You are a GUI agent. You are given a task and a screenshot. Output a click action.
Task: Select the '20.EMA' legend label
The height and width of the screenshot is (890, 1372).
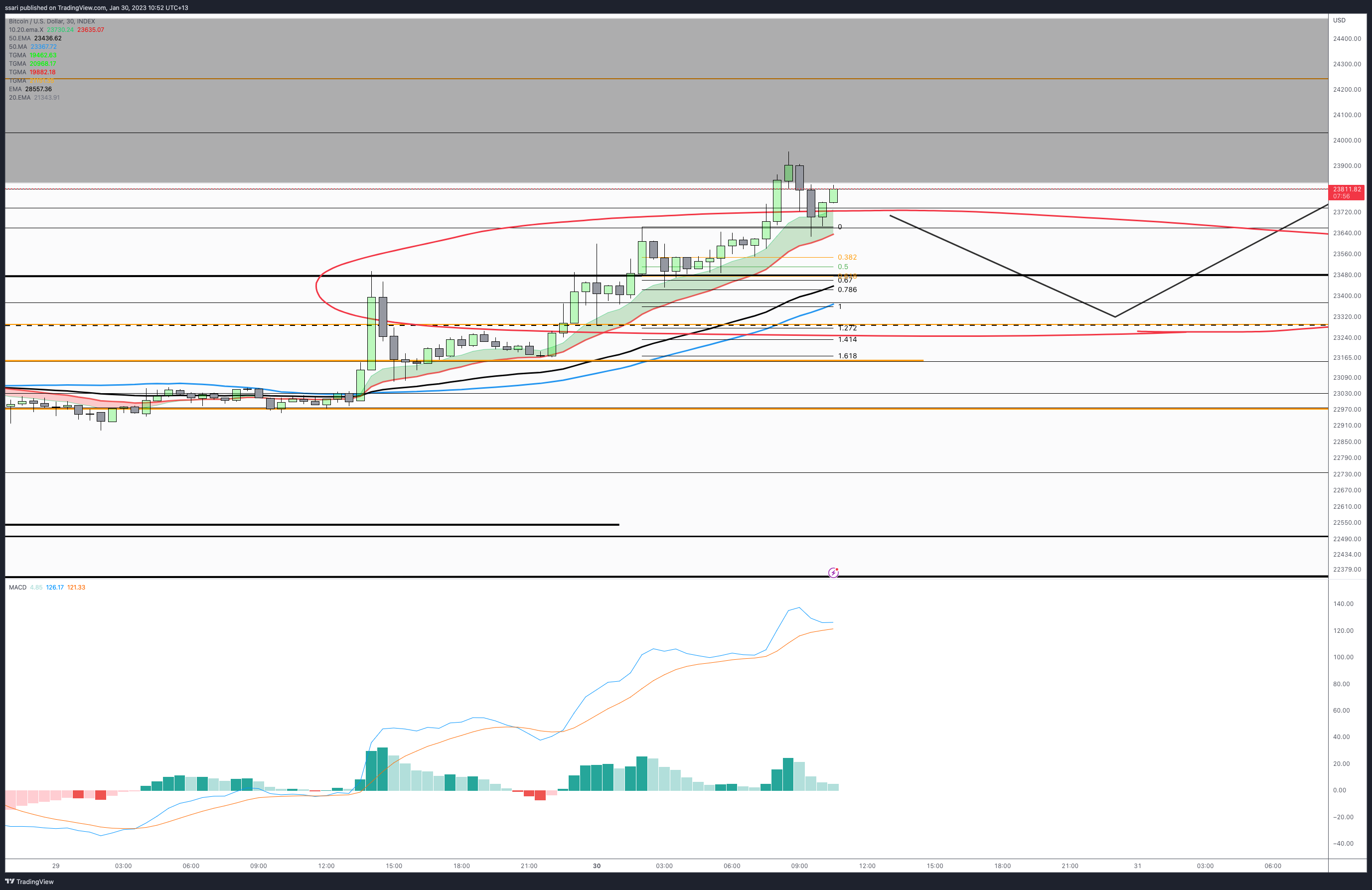19,97
